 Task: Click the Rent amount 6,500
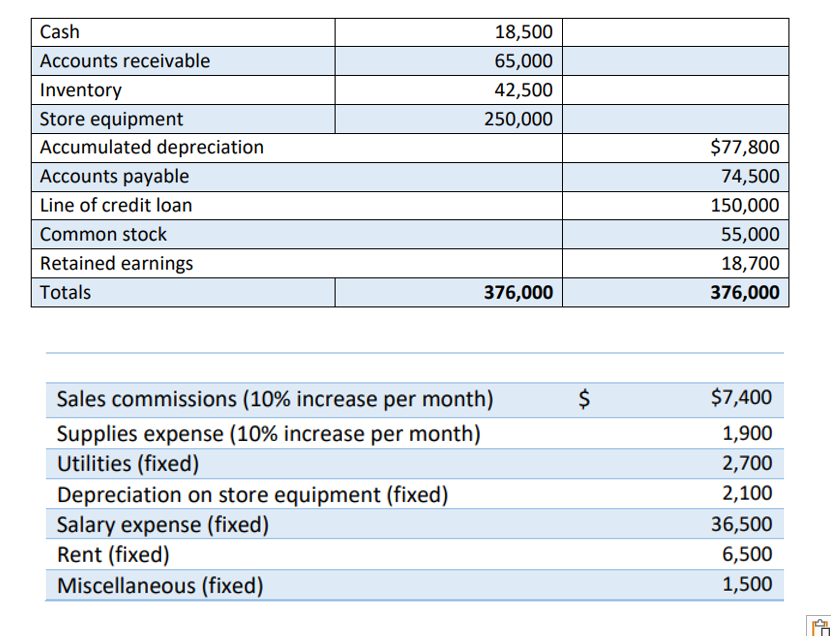pos(747,554)
